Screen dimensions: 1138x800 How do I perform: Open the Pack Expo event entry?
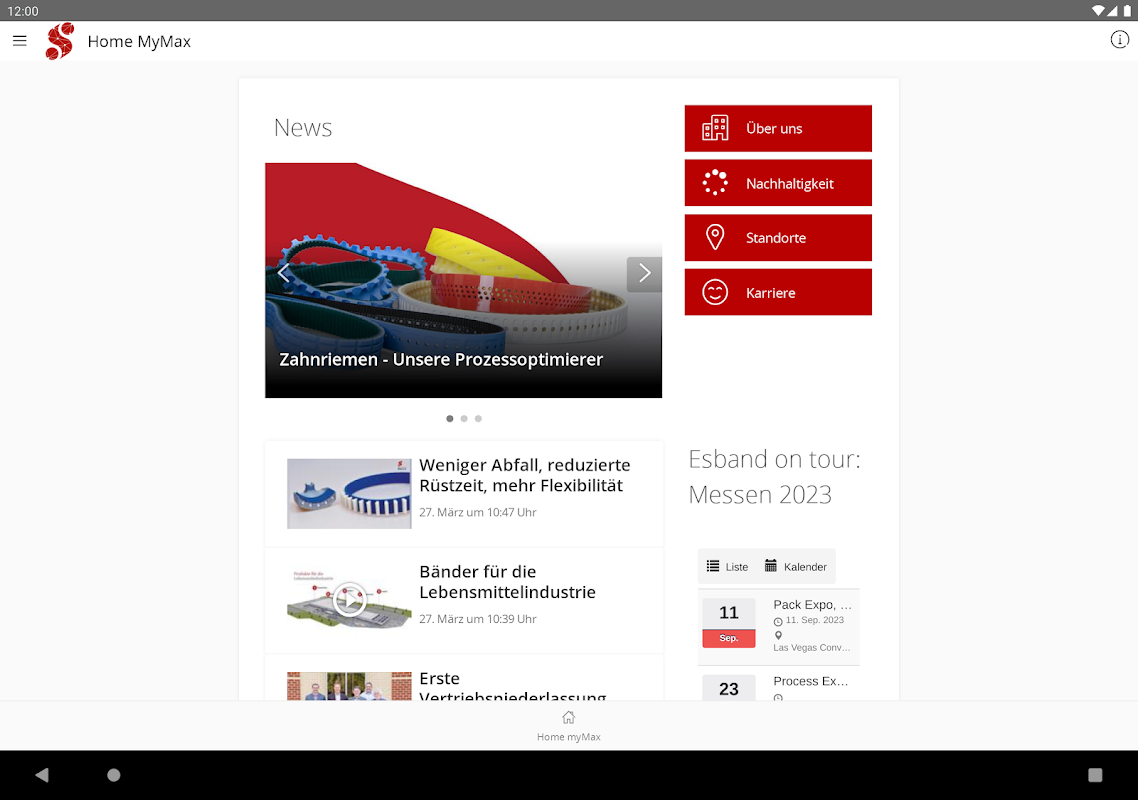779,626
